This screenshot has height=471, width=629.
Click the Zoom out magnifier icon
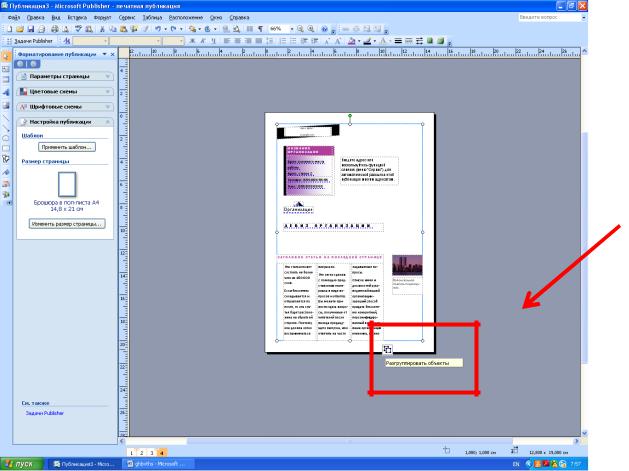pos(300,29)
